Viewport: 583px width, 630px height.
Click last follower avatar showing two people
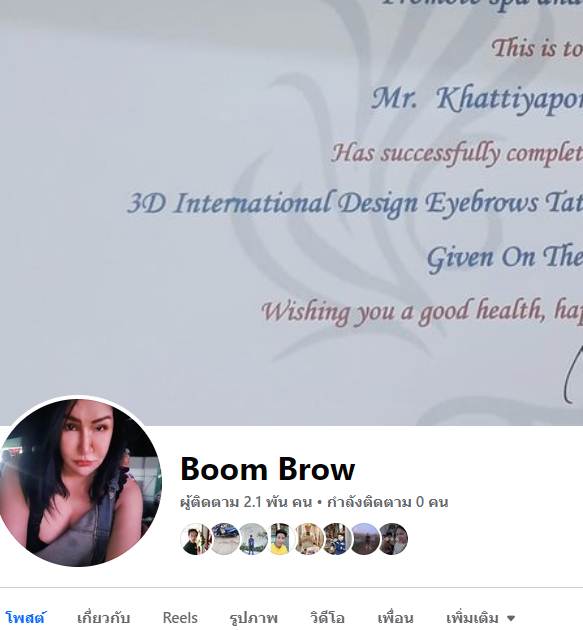click(393, 539)
